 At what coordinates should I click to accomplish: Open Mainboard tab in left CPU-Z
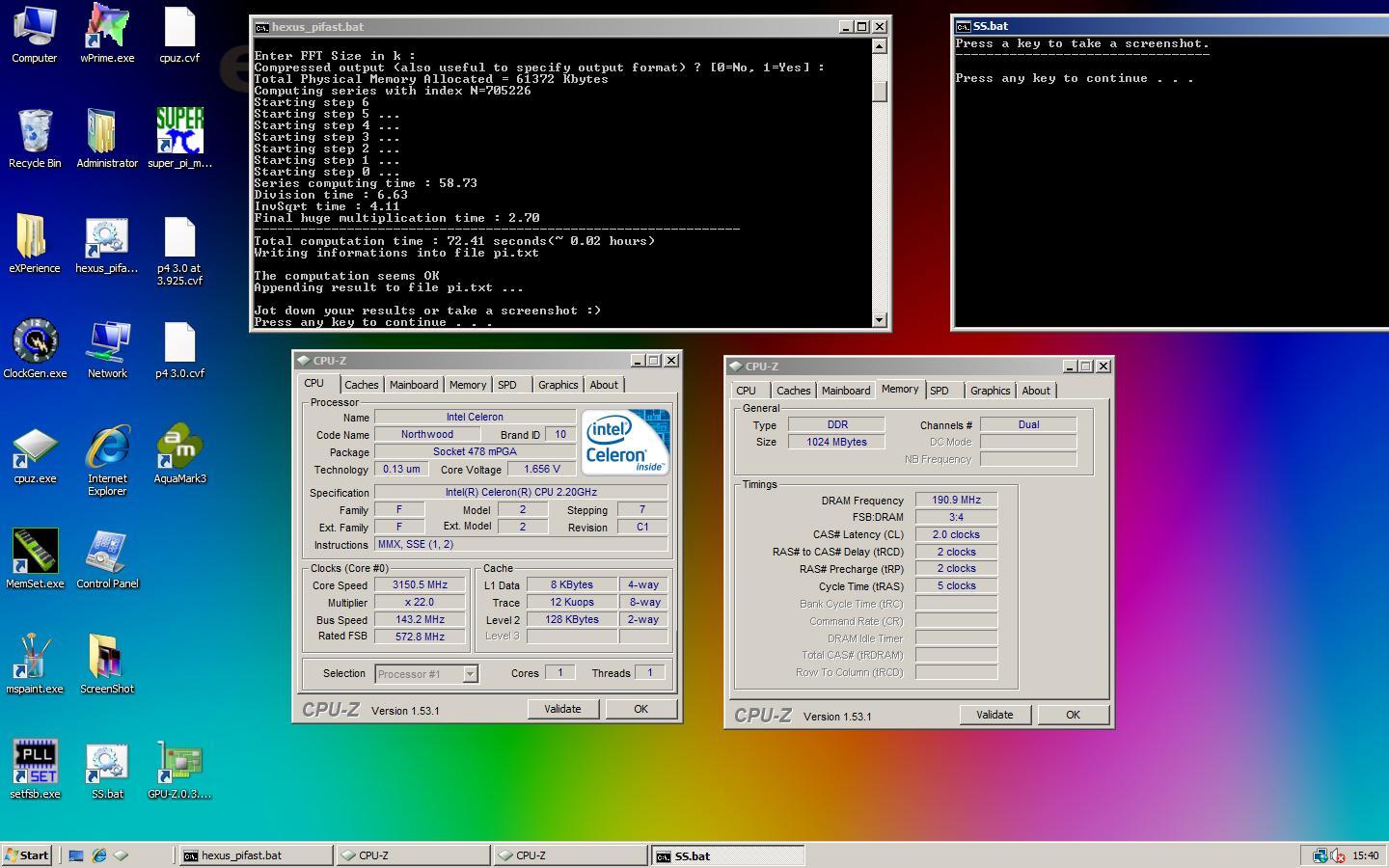[x=414, y=385]
